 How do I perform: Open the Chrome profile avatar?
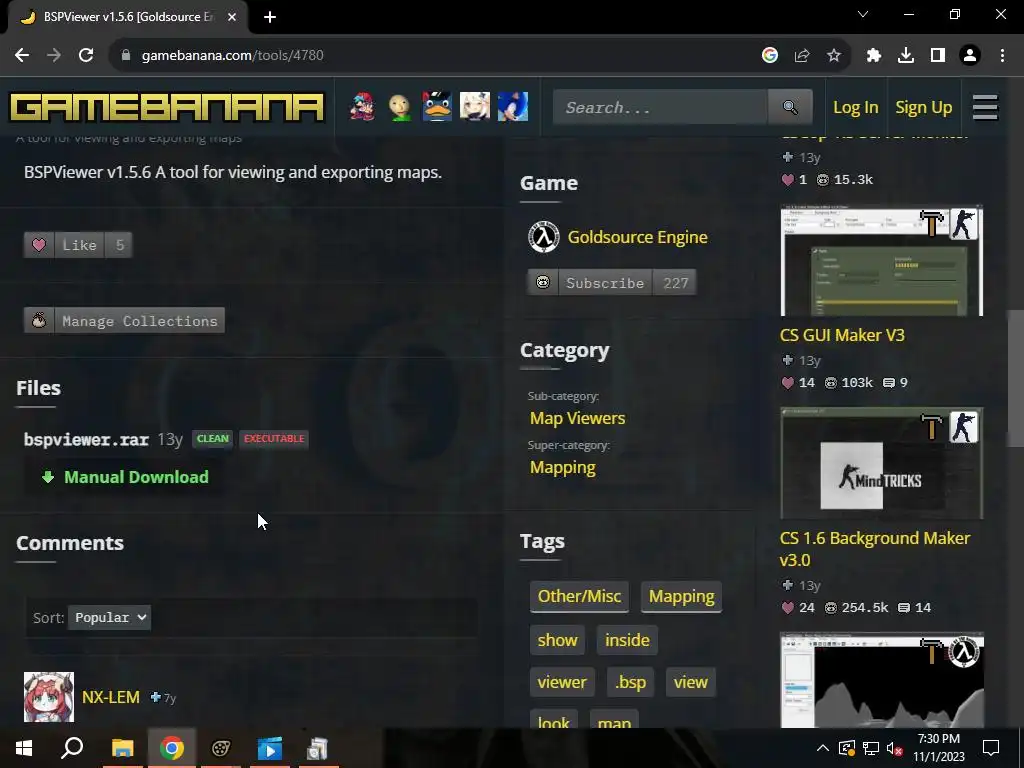click(x=970, y=56)
